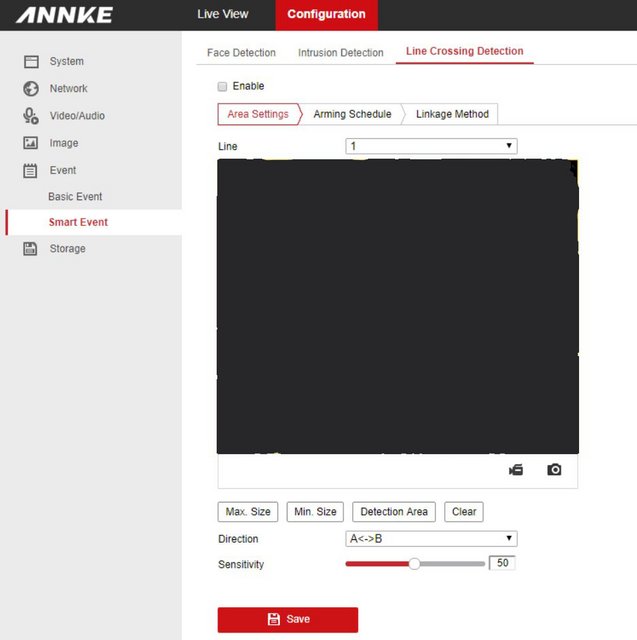Screen dimensions: 637x640
Task: Click the Sensitivity slider handle
Action: pyautogui.click(x=414, y=564)
